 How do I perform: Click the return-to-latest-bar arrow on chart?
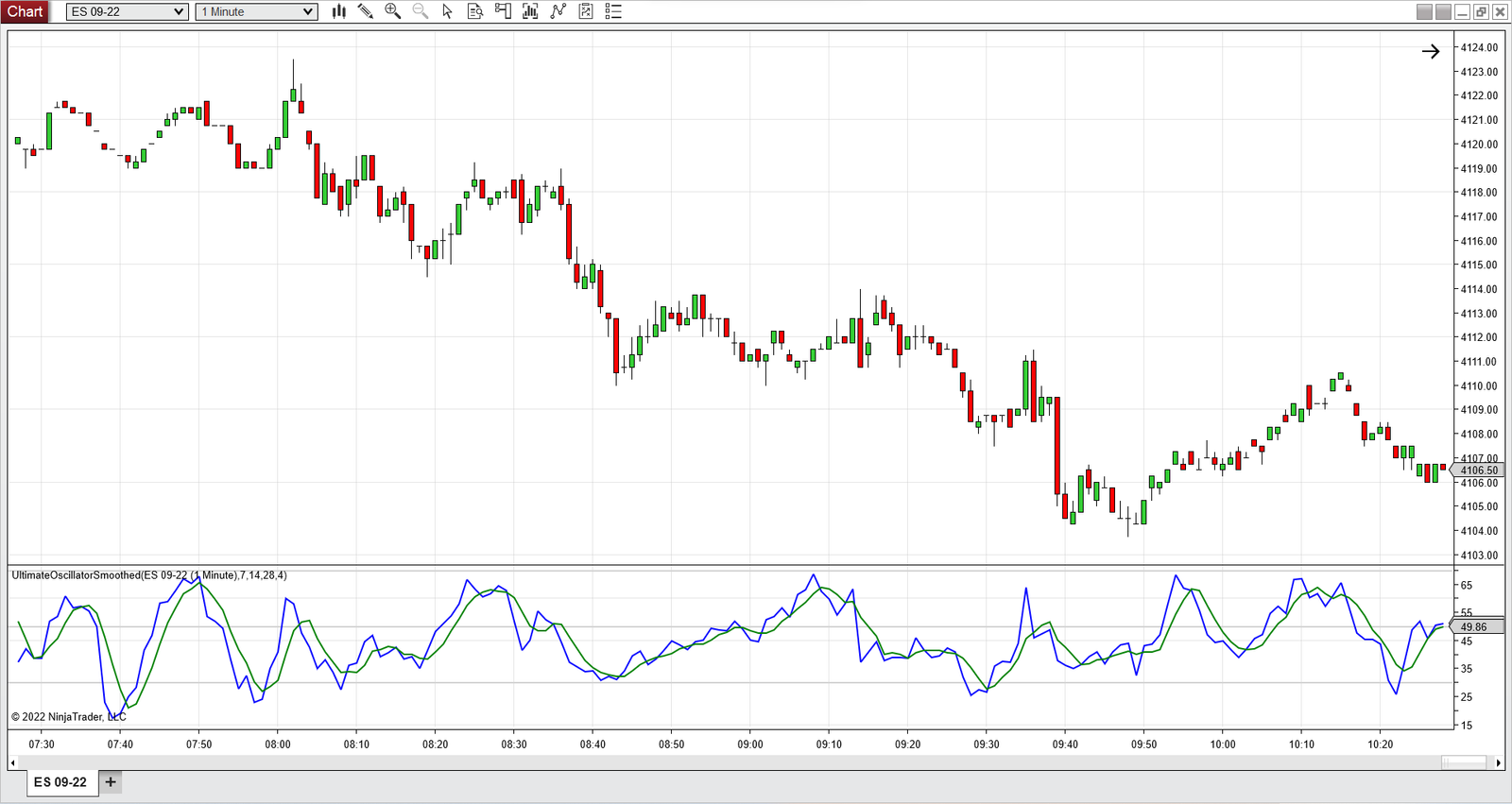(1431, 52)
